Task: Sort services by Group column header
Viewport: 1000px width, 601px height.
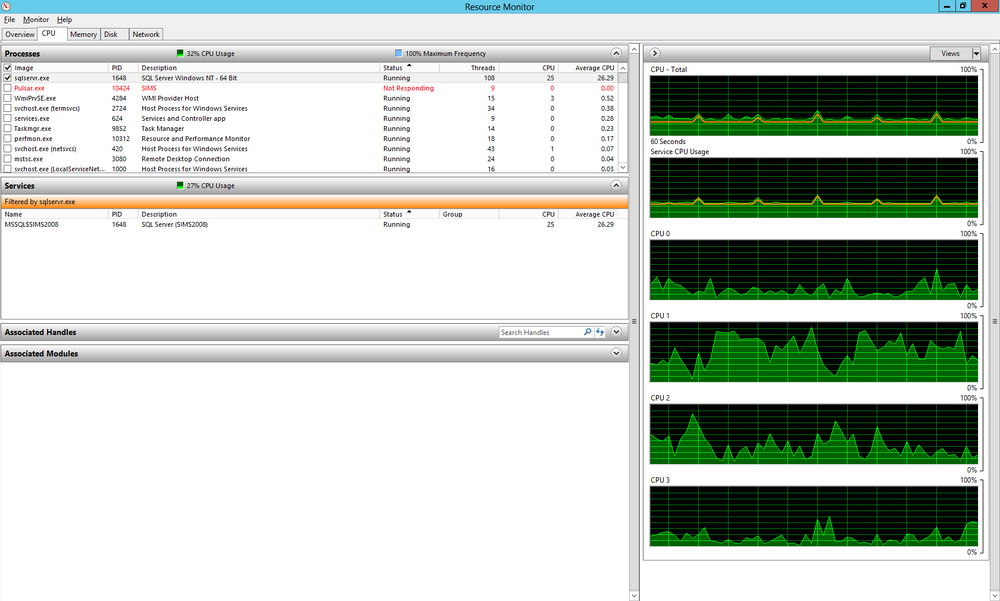Action: (x=469, y=214)
